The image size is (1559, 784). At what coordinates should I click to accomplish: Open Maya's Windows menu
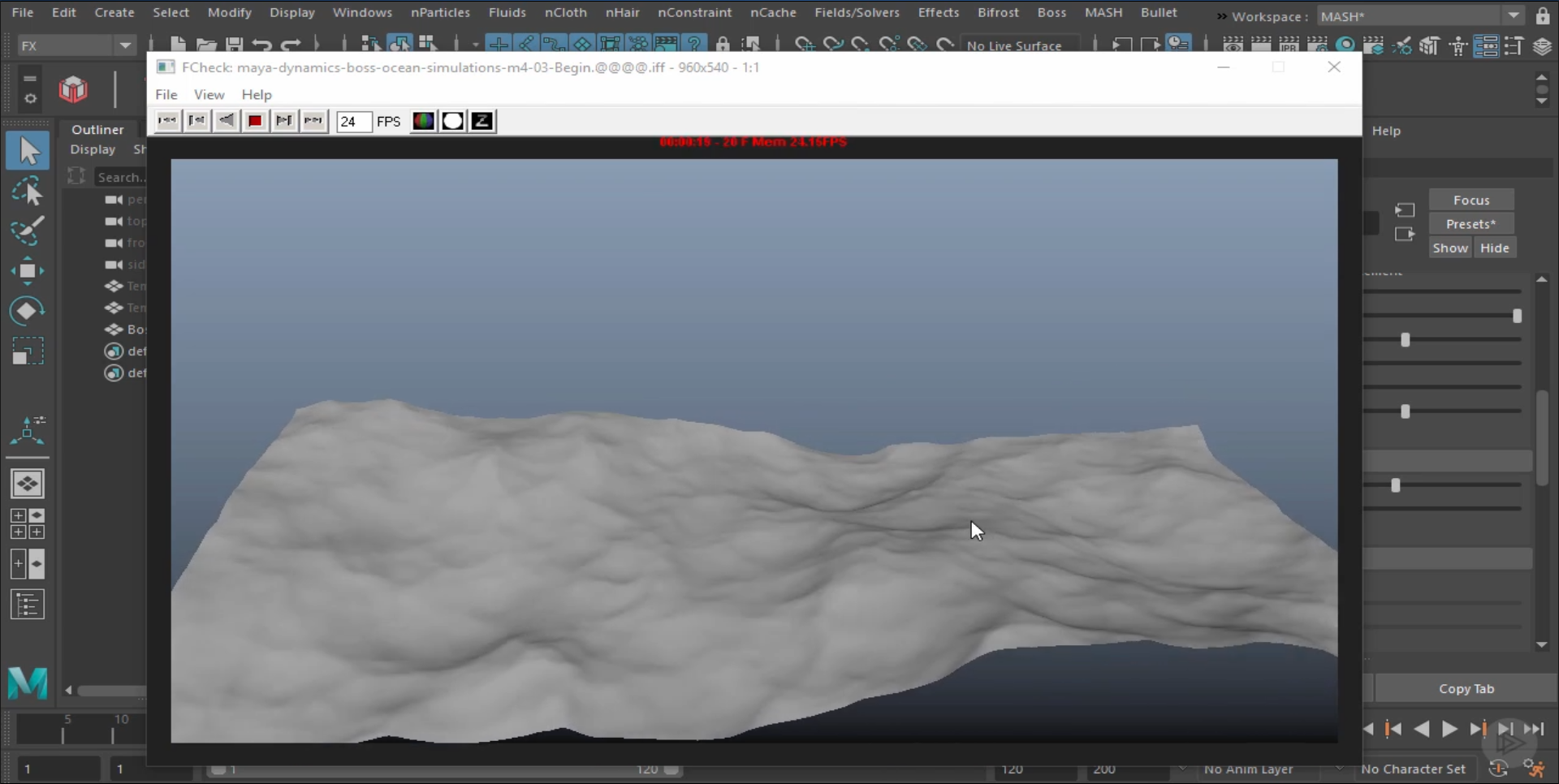coord(362,12)
